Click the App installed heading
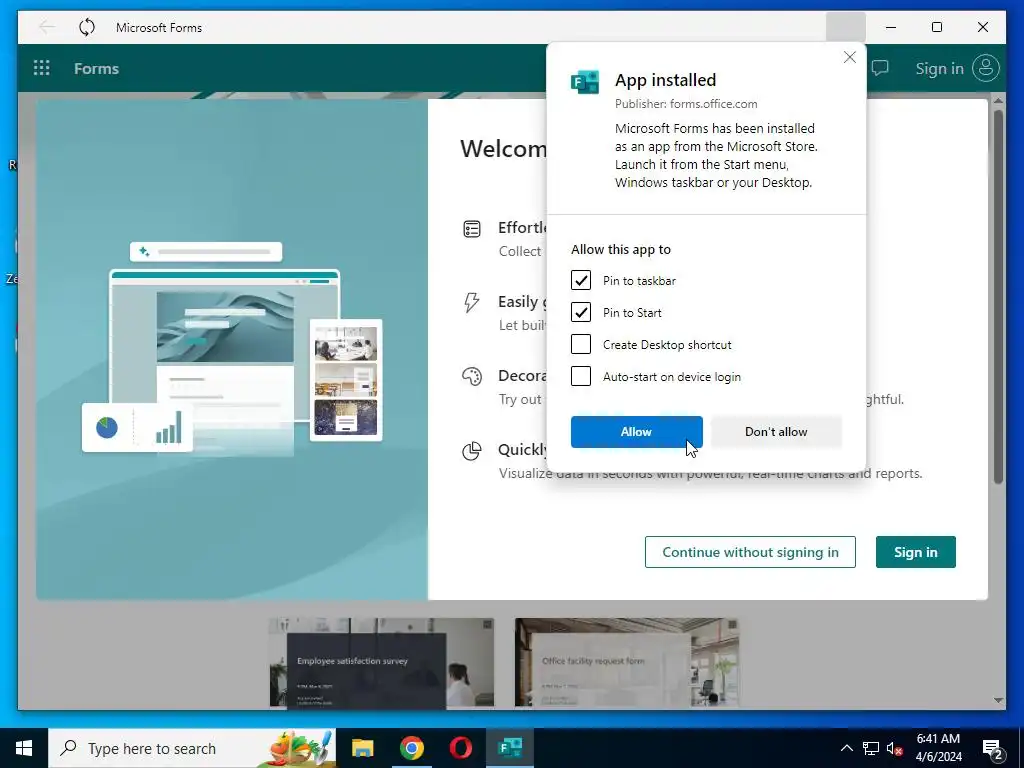1024x768 pixels. [x=665, y=80]
